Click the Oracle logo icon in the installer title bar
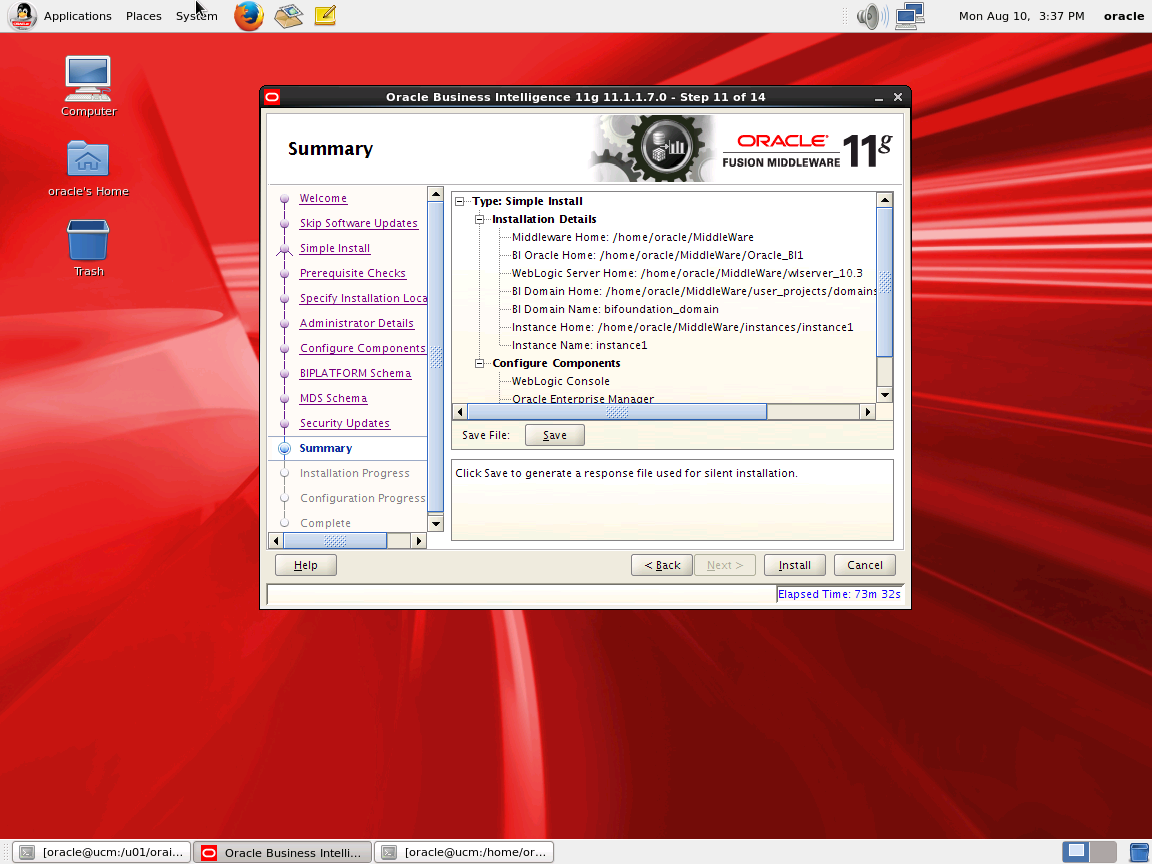 click(x=273, y=97)
